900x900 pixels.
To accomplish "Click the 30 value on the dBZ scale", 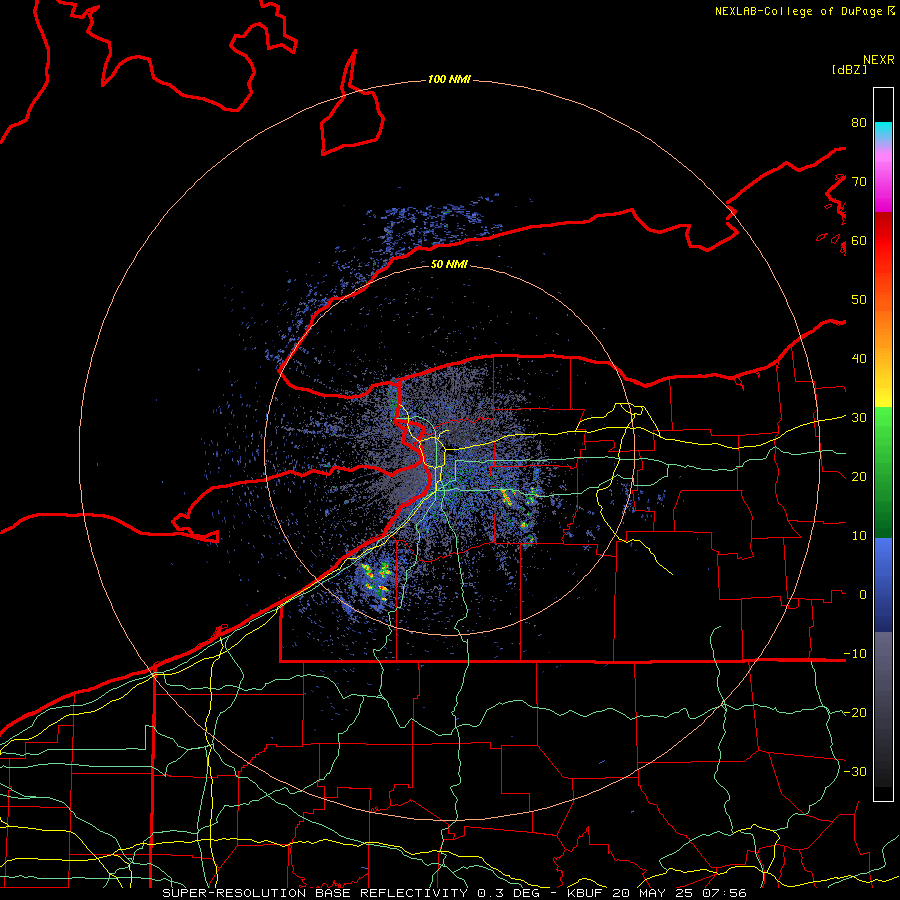I will 859,417.
